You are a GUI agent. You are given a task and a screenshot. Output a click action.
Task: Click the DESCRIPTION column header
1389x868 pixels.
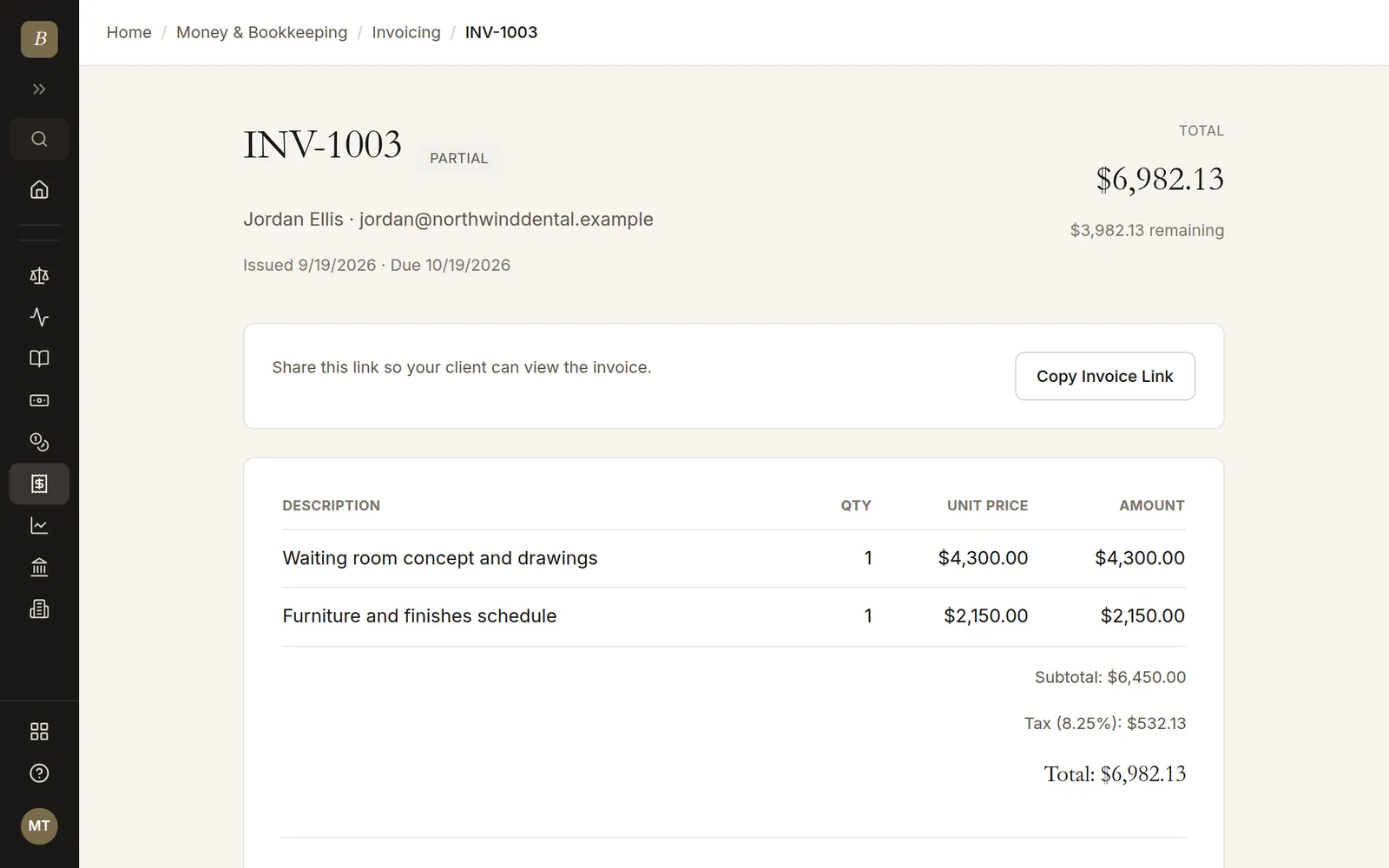point(332,505)
